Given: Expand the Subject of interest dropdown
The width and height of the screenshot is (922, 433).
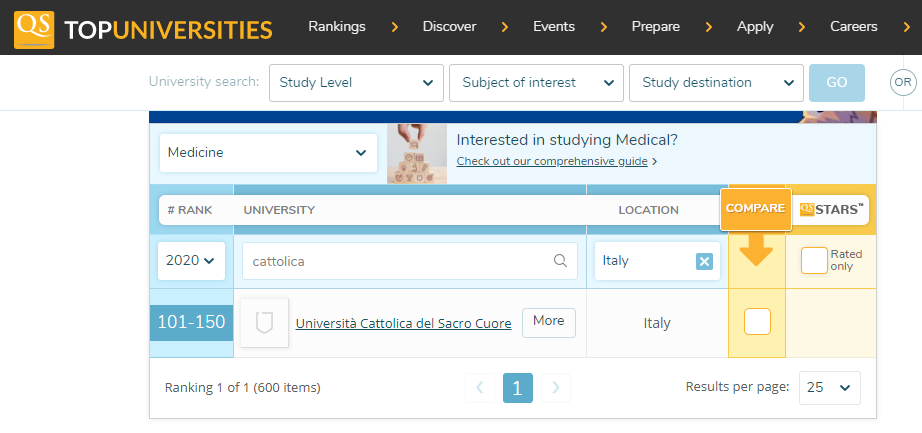Looking at the screenshot, I should (537, 83).
